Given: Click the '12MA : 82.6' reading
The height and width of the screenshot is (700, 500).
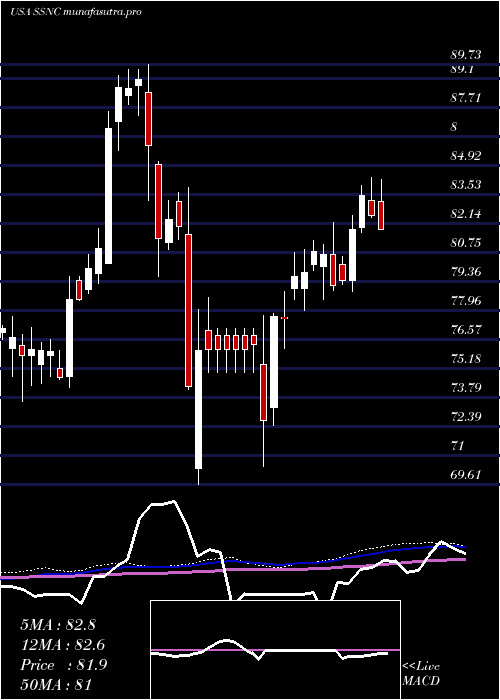Looking at the screenshot, I should 63,645.
